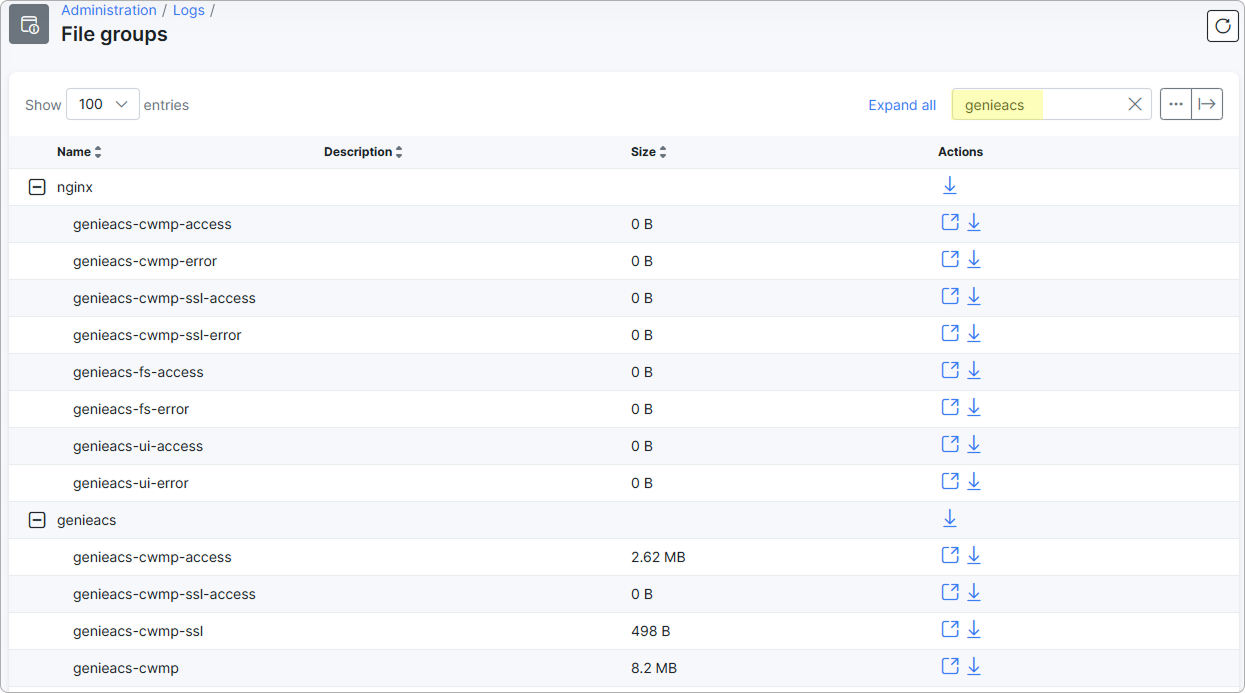Viewport: 1245px width, 693px height.
Task: Sort table by Name column
Action: (x=79, y=152)
